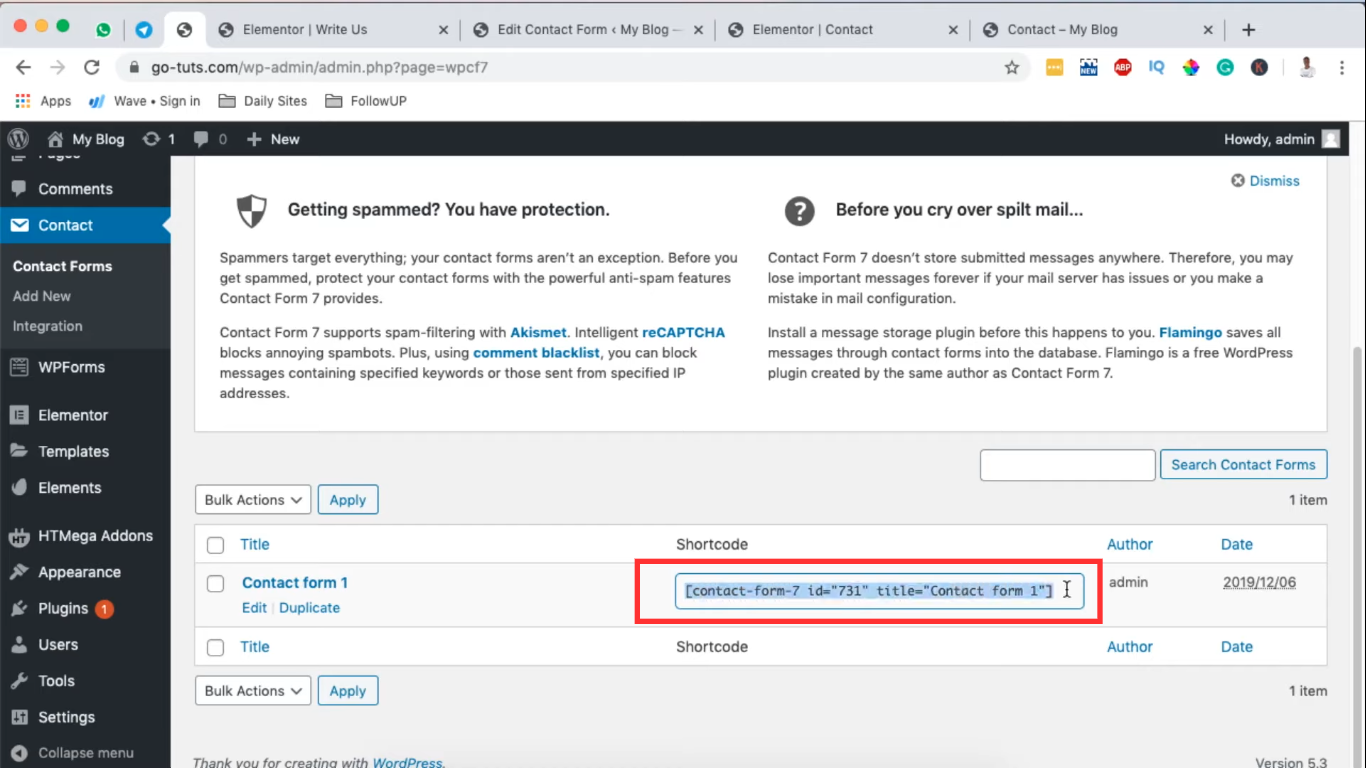Sort table by Date header column

[1237, 545]
